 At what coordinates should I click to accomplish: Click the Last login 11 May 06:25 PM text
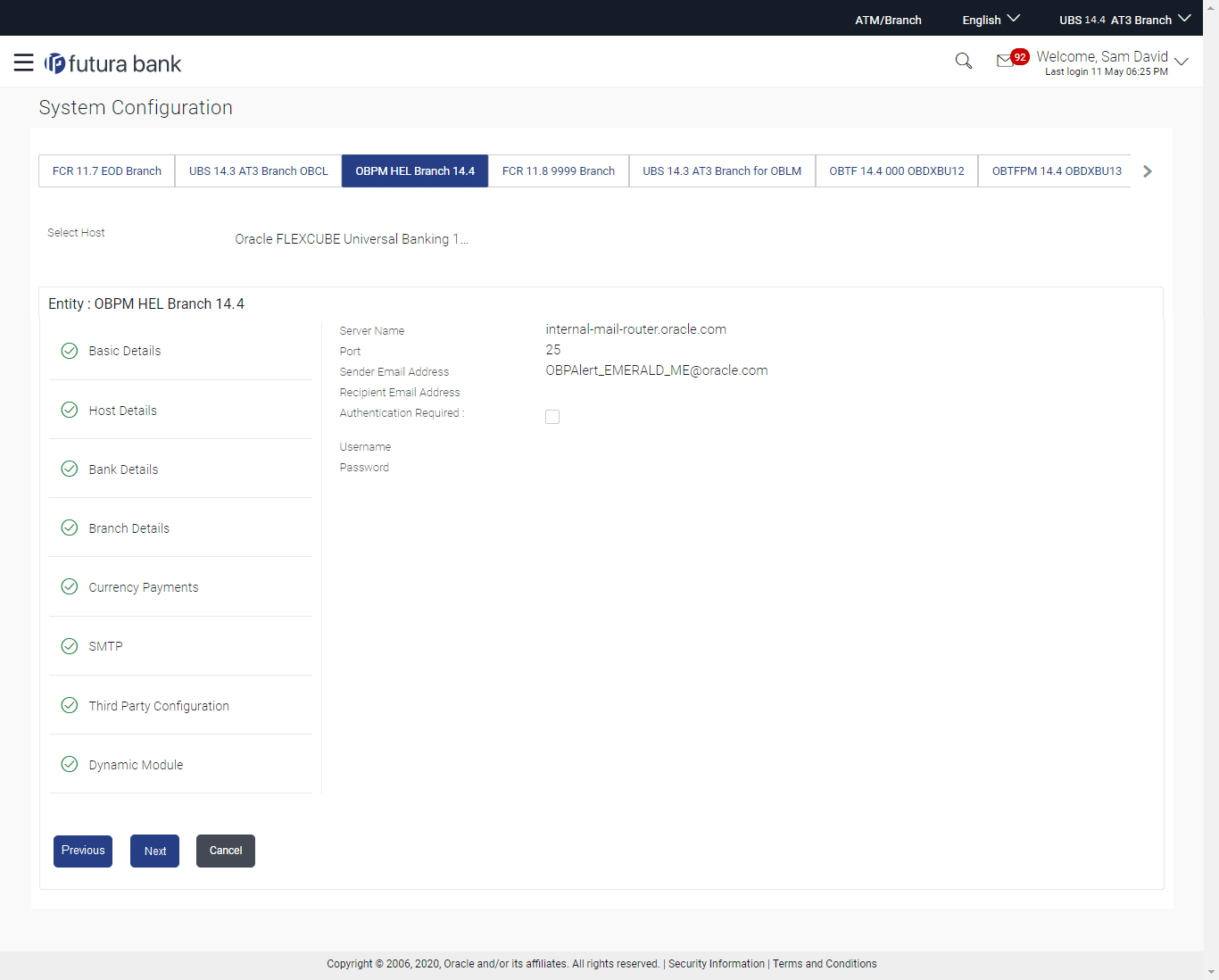pos(1107,71)
